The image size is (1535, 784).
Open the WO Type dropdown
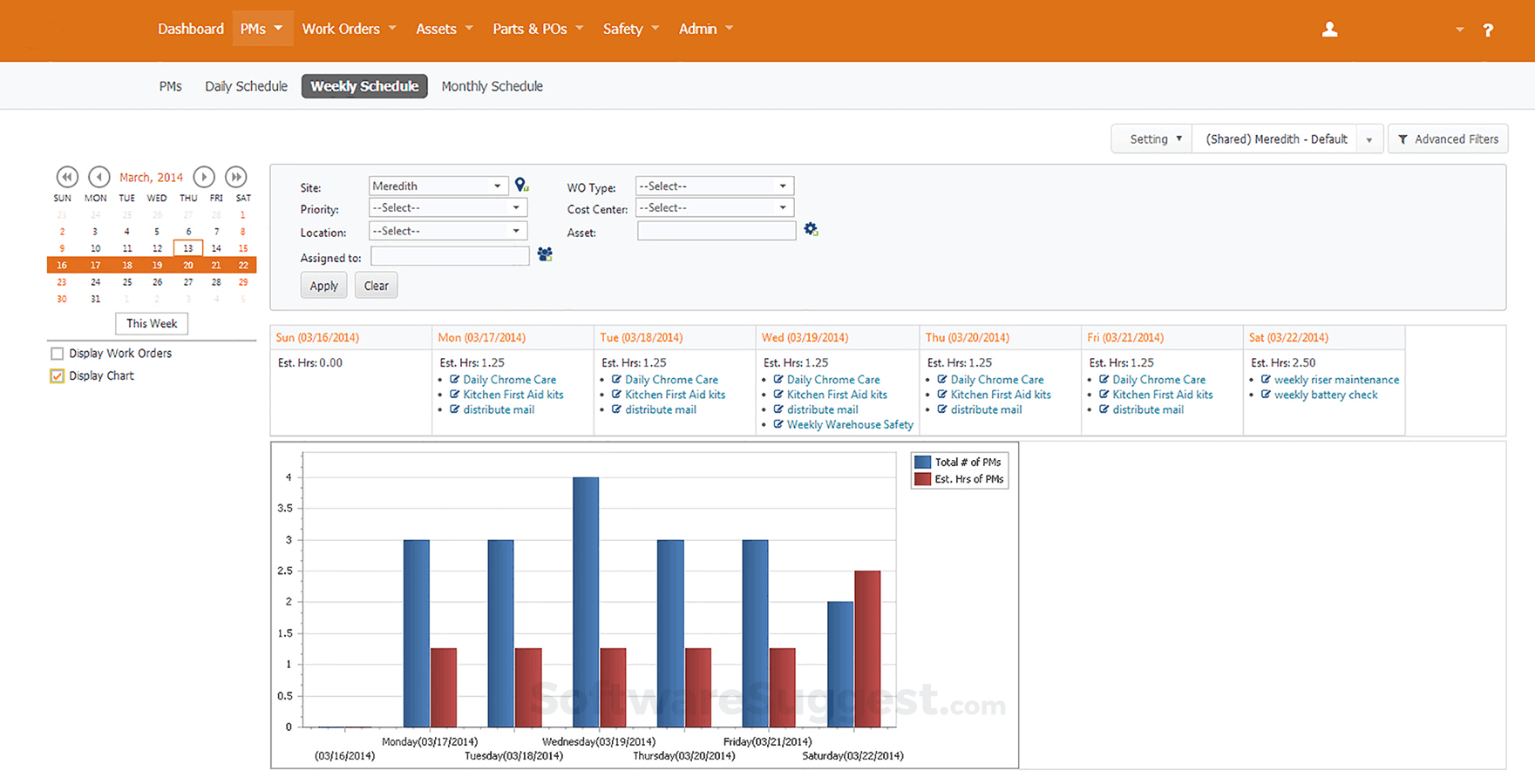[x=714, y=186]
